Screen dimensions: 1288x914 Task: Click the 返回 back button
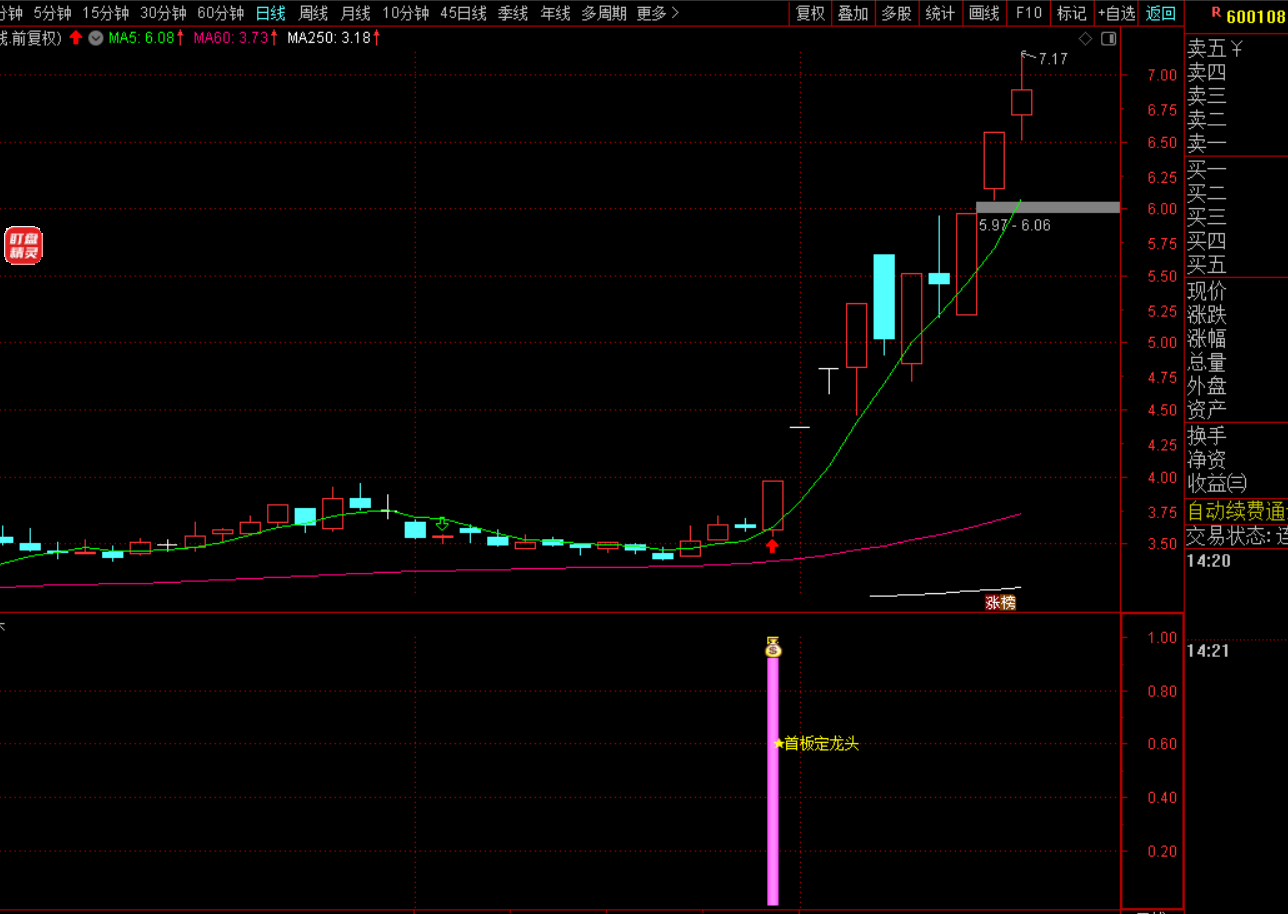click(1161, 13)
